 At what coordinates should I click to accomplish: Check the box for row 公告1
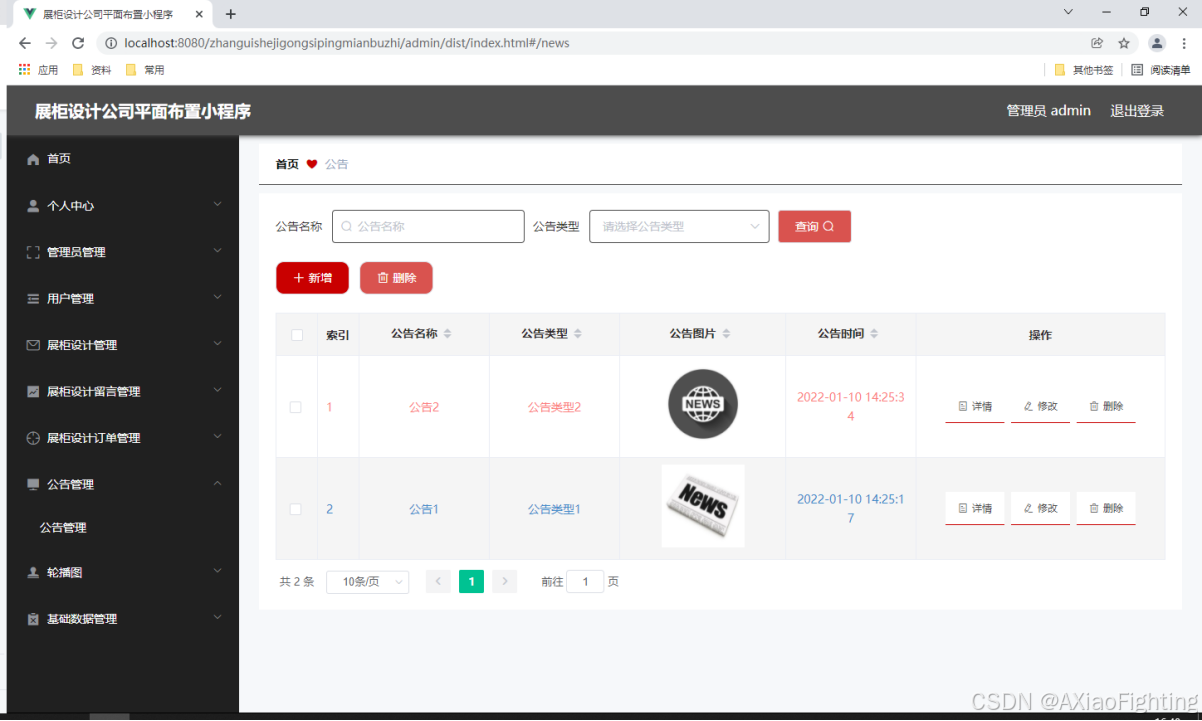click(x=295, y=509)
